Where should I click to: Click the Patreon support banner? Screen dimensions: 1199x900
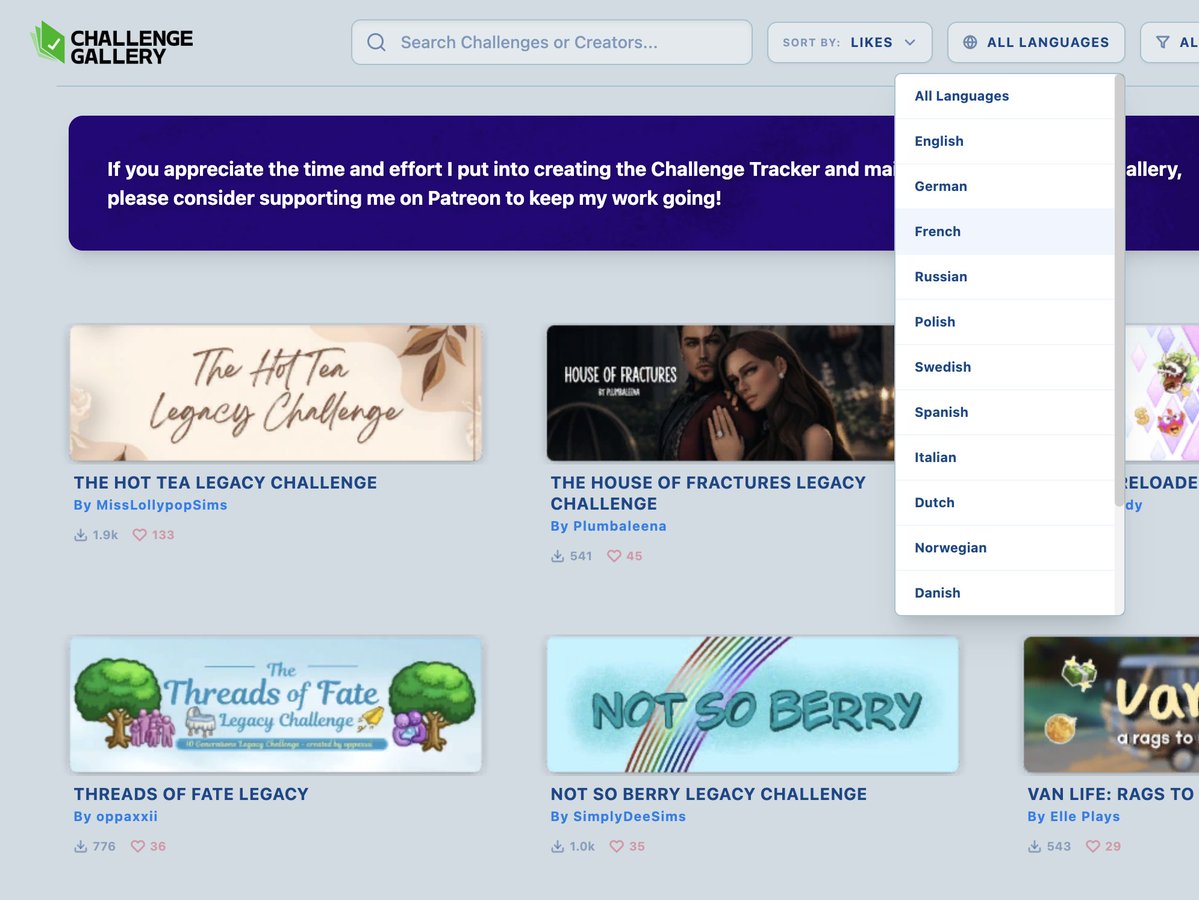coord(634,183)
